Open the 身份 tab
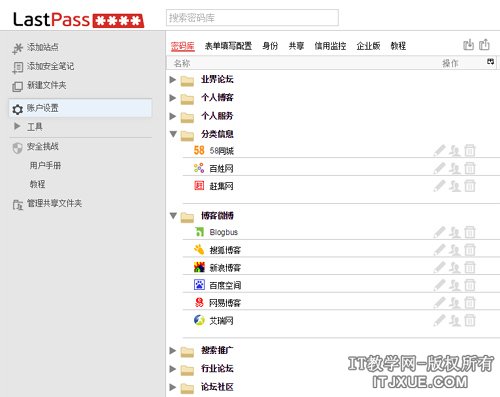Viewport: 500px width, 397px height. (270, 46)
